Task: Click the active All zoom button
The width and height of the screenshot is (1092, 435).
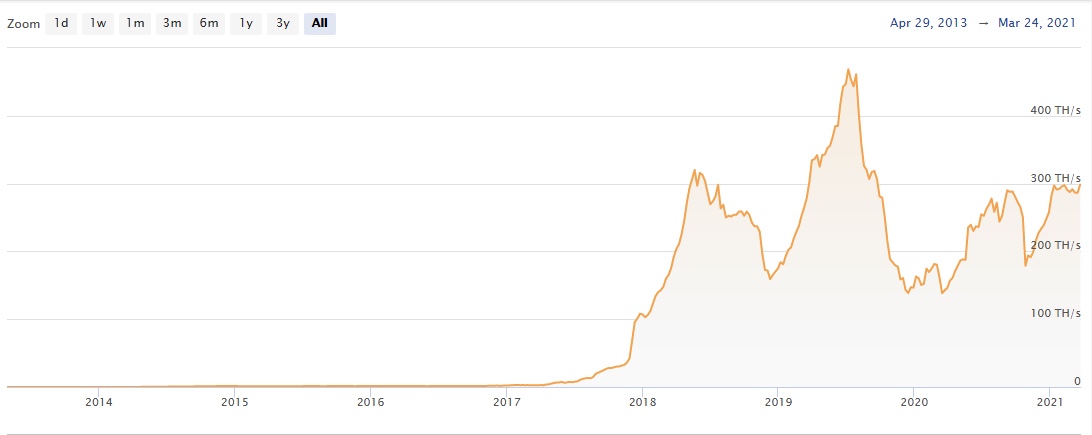Action: point(320,23)
